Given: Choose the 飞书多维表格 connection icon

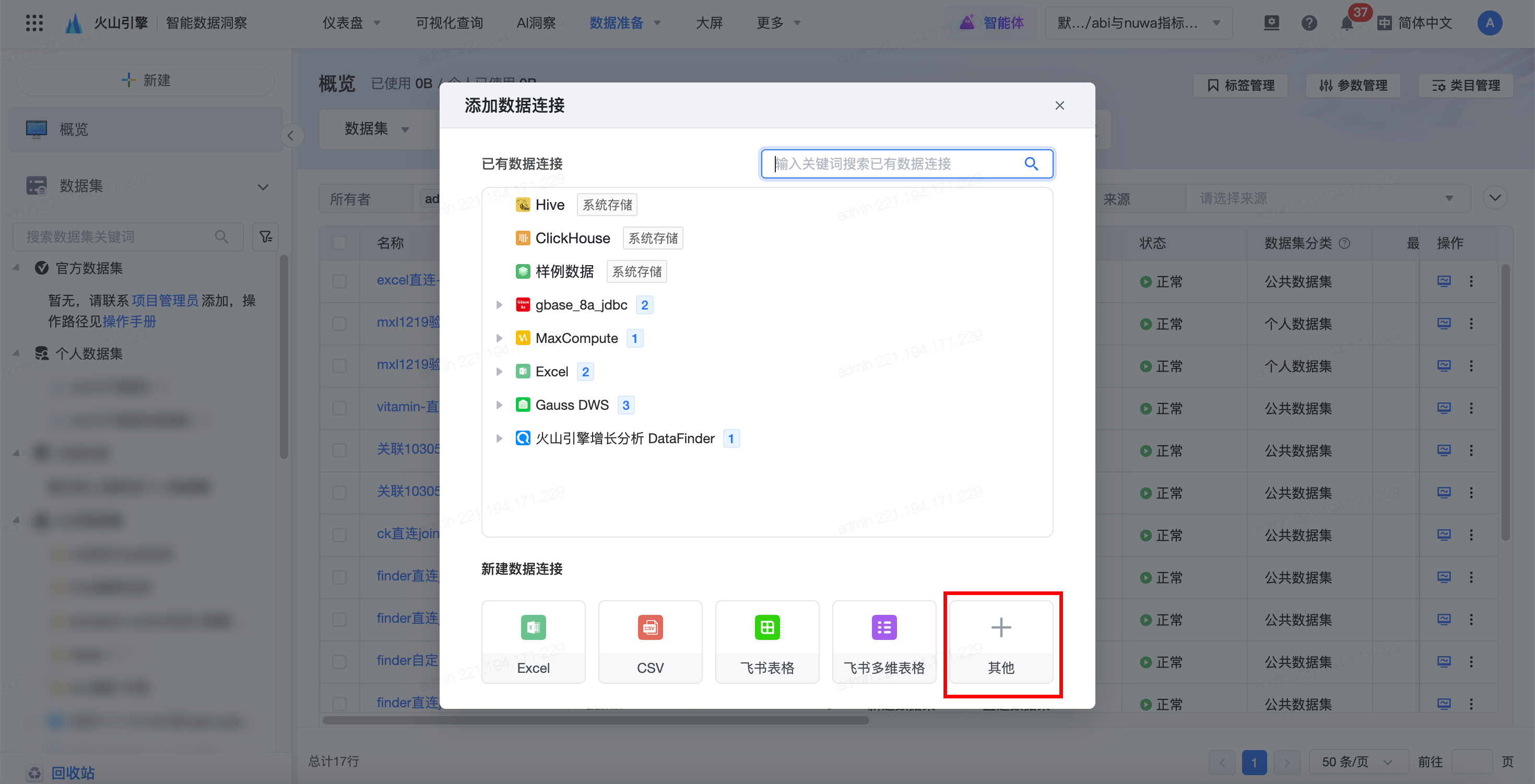Looking at the screenshot, I should pos(884,627).
